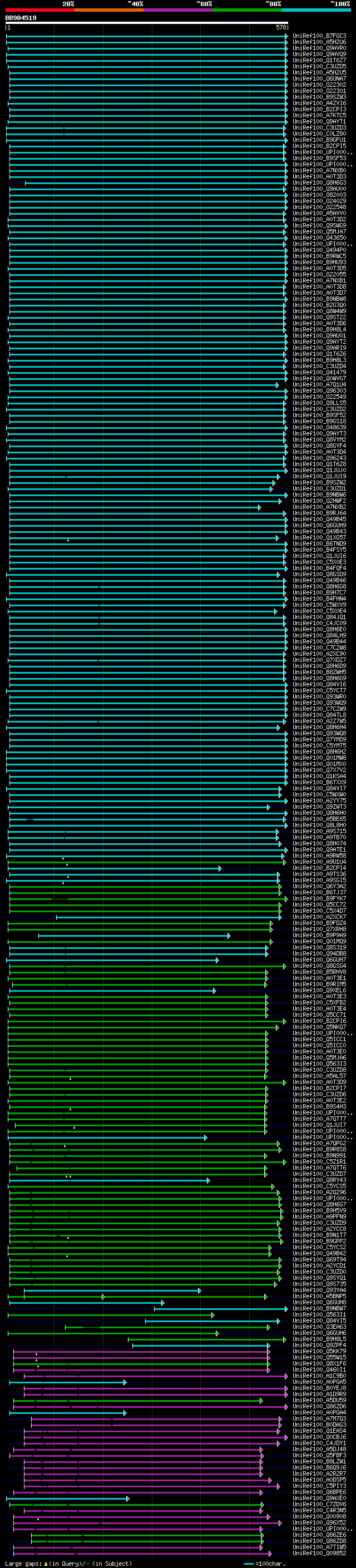Open hit UniRef100_Q6UNA7
The width and height of the screenshot is (356, 1568).
pyautogui.click(x=319, y=78)
